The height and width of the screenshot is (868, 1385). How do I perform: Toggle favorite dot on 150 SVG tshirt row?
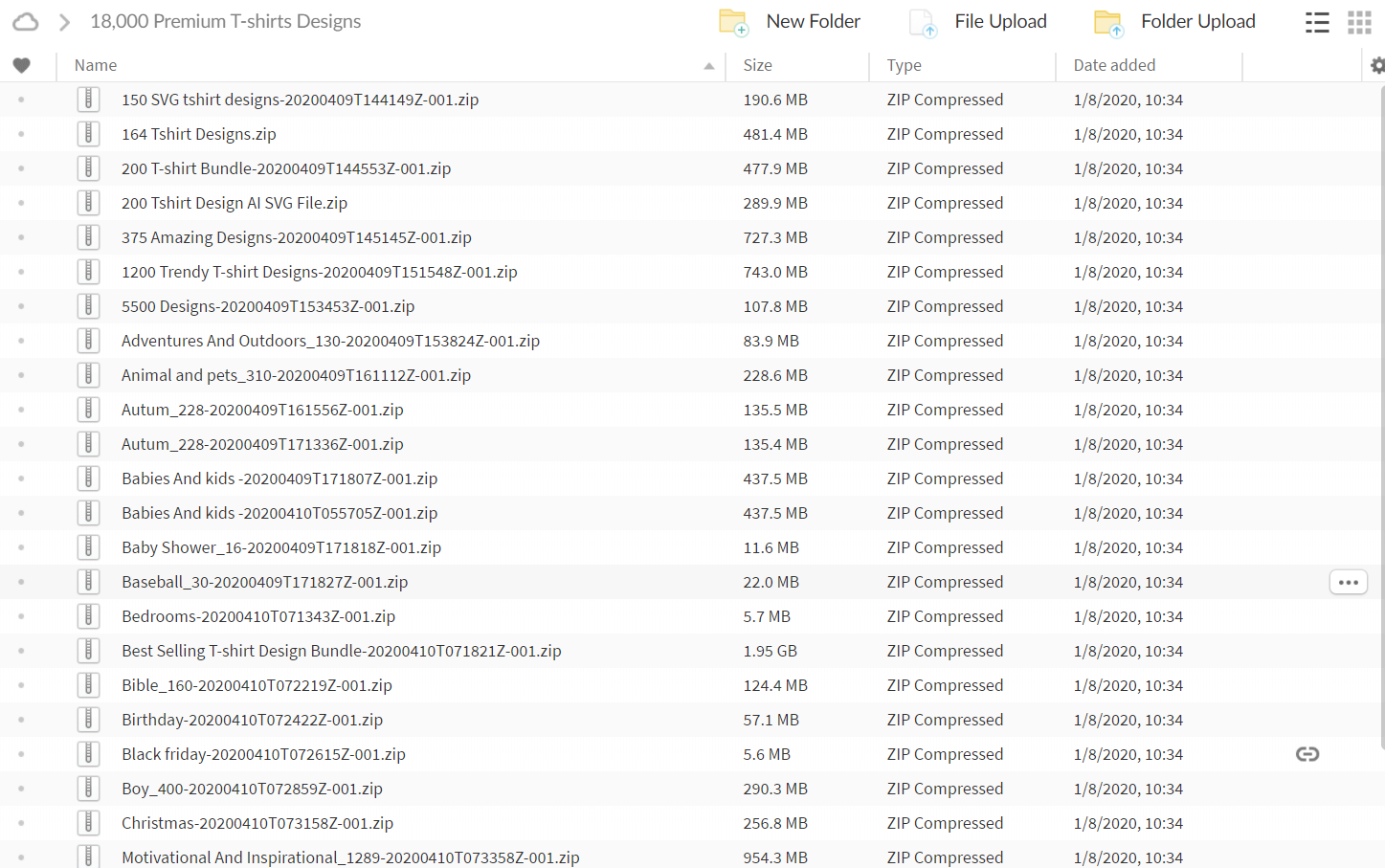click(x=21, y=100)
